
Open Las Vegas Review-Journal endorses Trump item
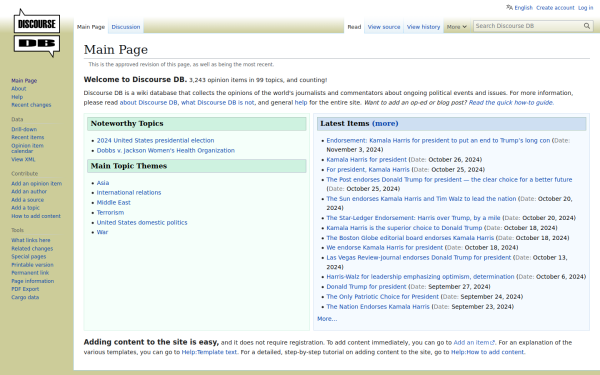(x=419, y=258)
